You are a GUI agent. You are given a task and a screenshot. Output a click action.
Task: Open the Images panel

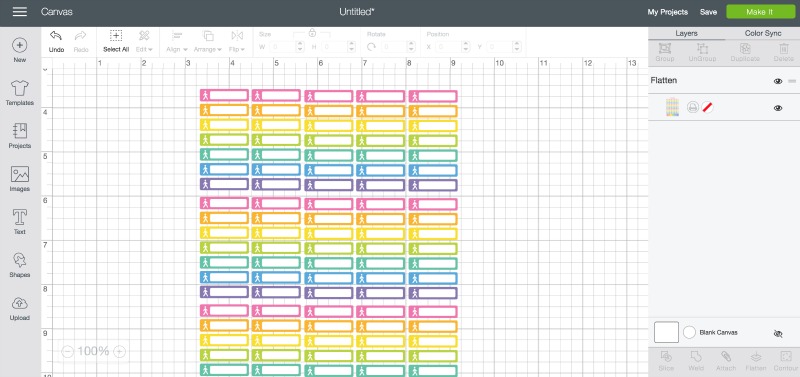(x=20, y=174)
